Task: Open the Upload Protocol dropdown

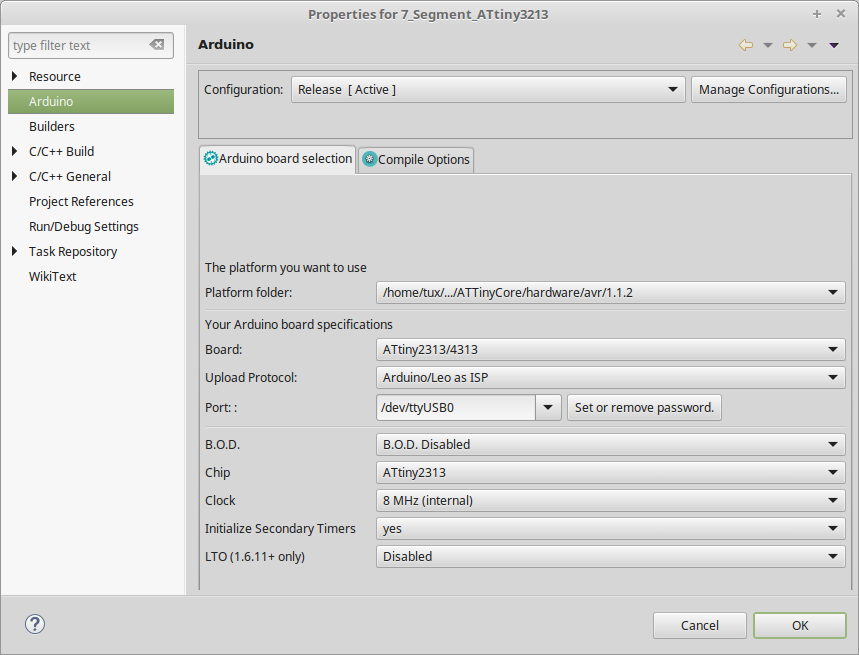Action: click(x=610, y=378)
